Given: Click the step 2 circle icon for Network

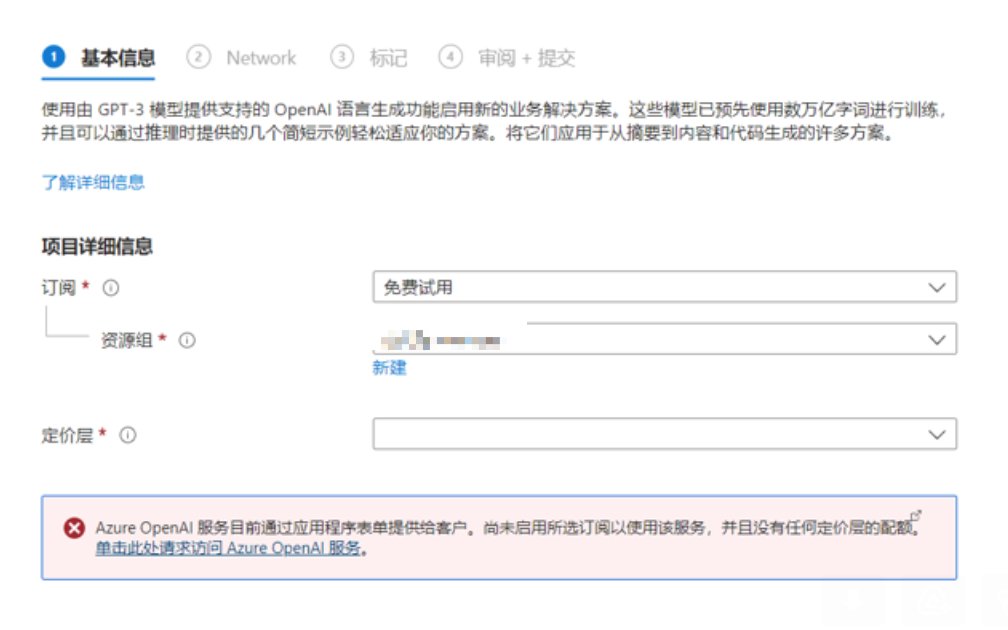Looking at the screenshot, I should point(198,57).
